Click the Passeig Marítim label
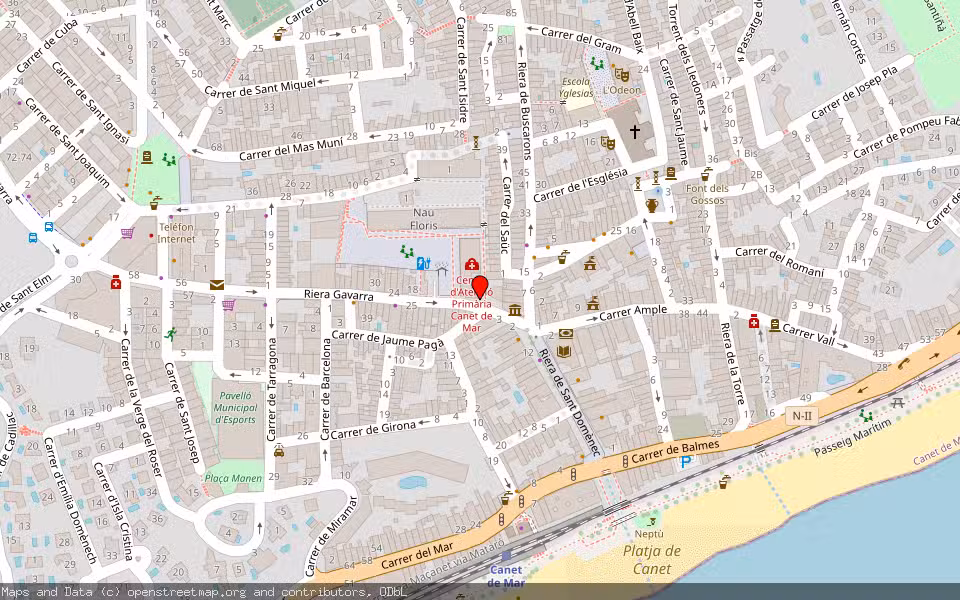This screenshot has width=960, height=600. [853, 438]
